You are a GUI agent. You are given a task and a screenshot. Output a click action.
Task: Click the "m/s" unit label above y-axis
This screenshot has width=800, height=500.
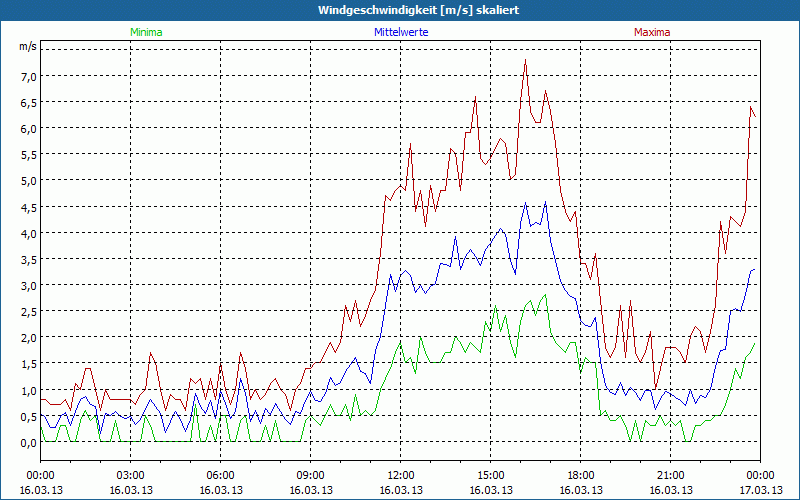tap(27, 46)
